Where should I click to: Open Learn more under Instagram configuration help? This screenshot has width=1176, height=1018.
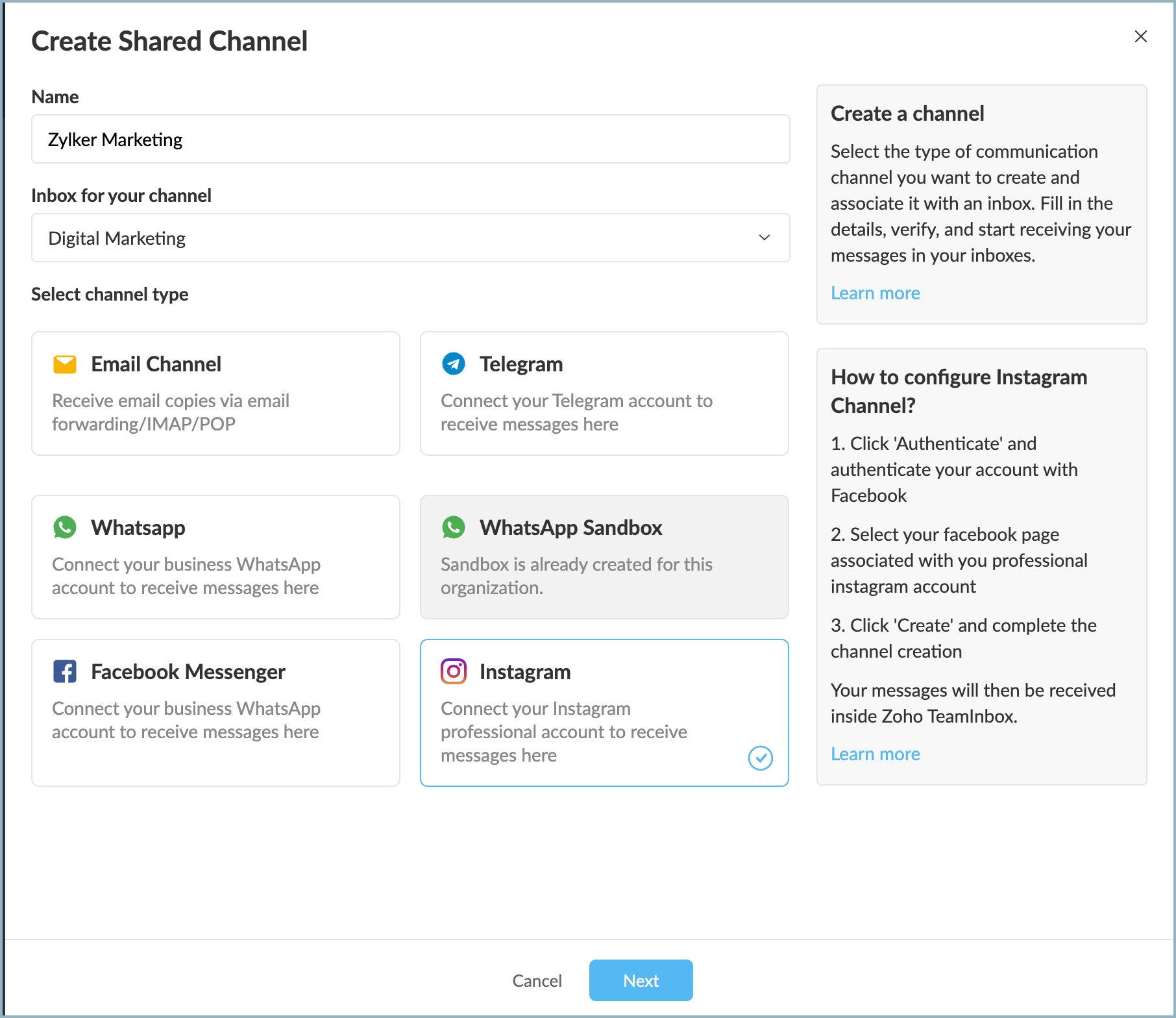(875, 754)
